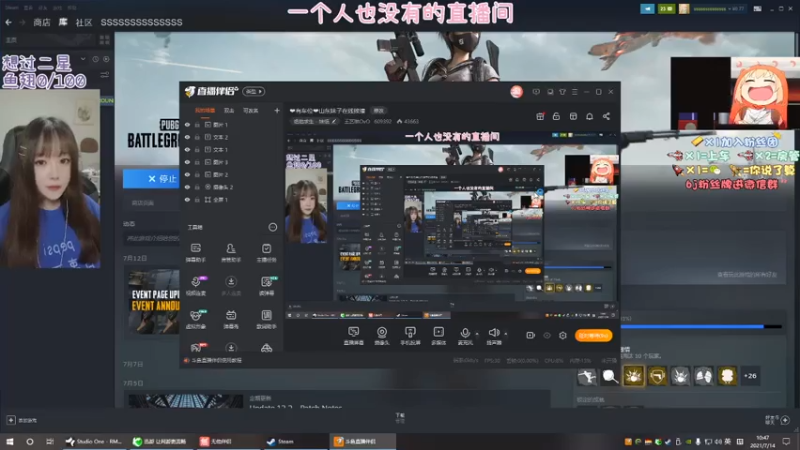Image resolution: width=800 pixels, height=450 pixels.
Task: Open the stream settings gear icon
Action: pyautogui.click(x=563, y=335)
